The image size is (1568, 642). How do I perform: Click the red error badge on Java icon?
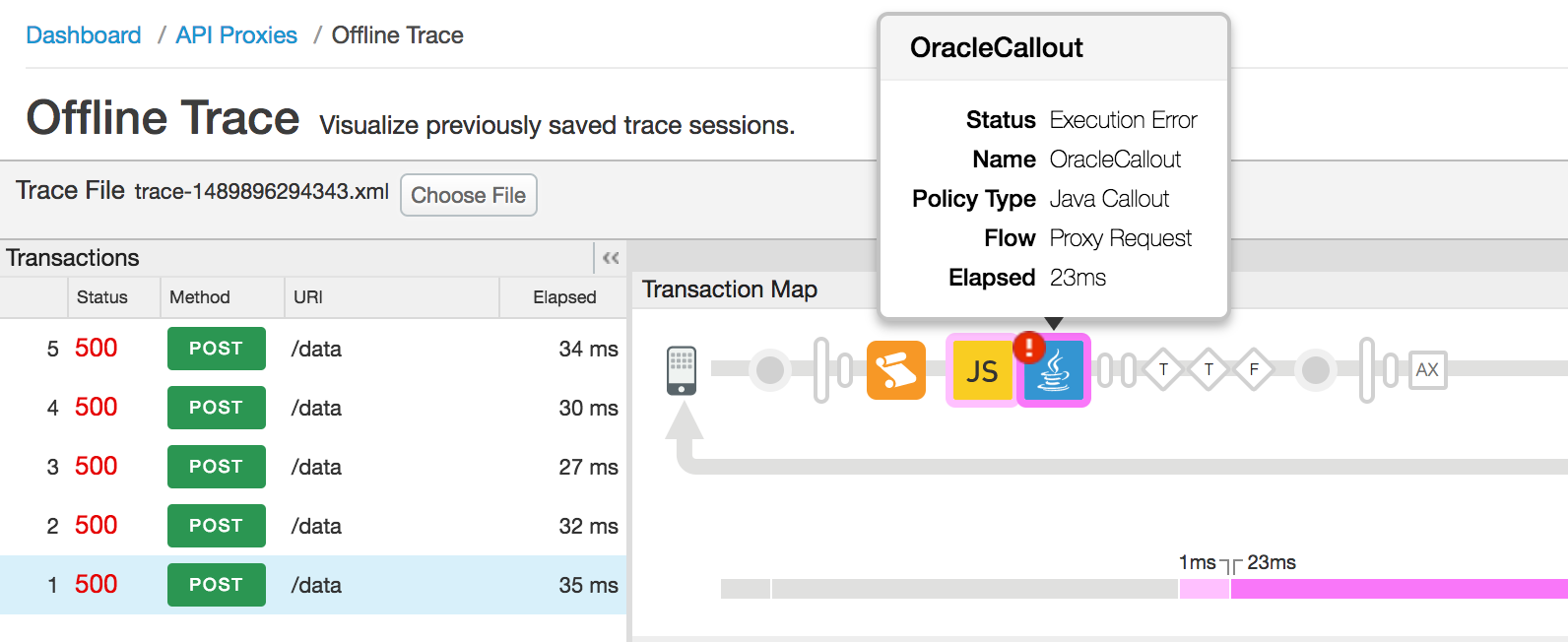[1028, 347]
